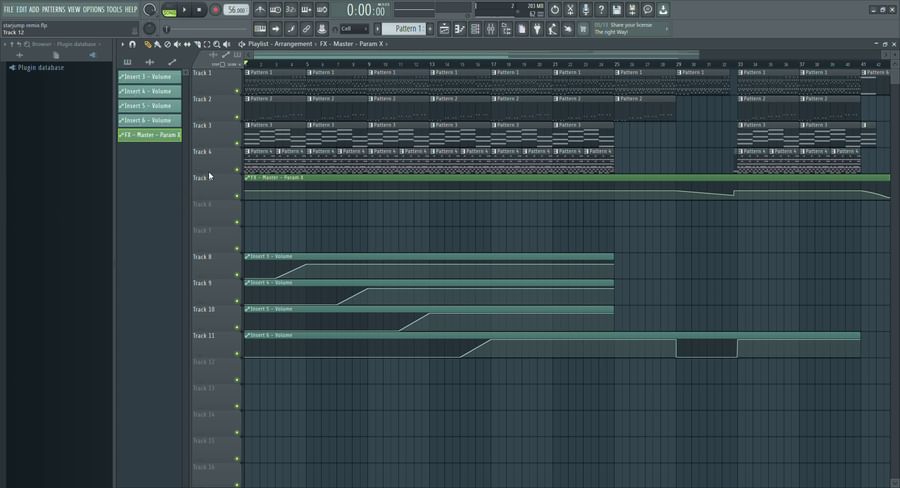The image size is (900, 488).
Task: Enable typing keyboard to piano icon
Action: [260, 29]
